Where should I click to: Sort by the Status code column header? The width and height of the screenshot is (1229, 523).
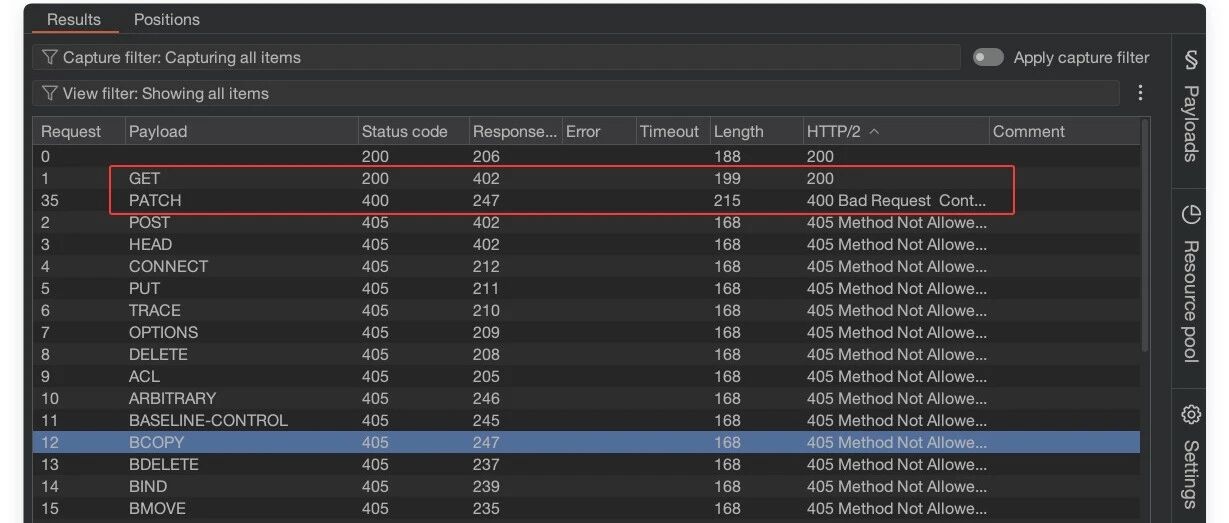coord(413,131)
